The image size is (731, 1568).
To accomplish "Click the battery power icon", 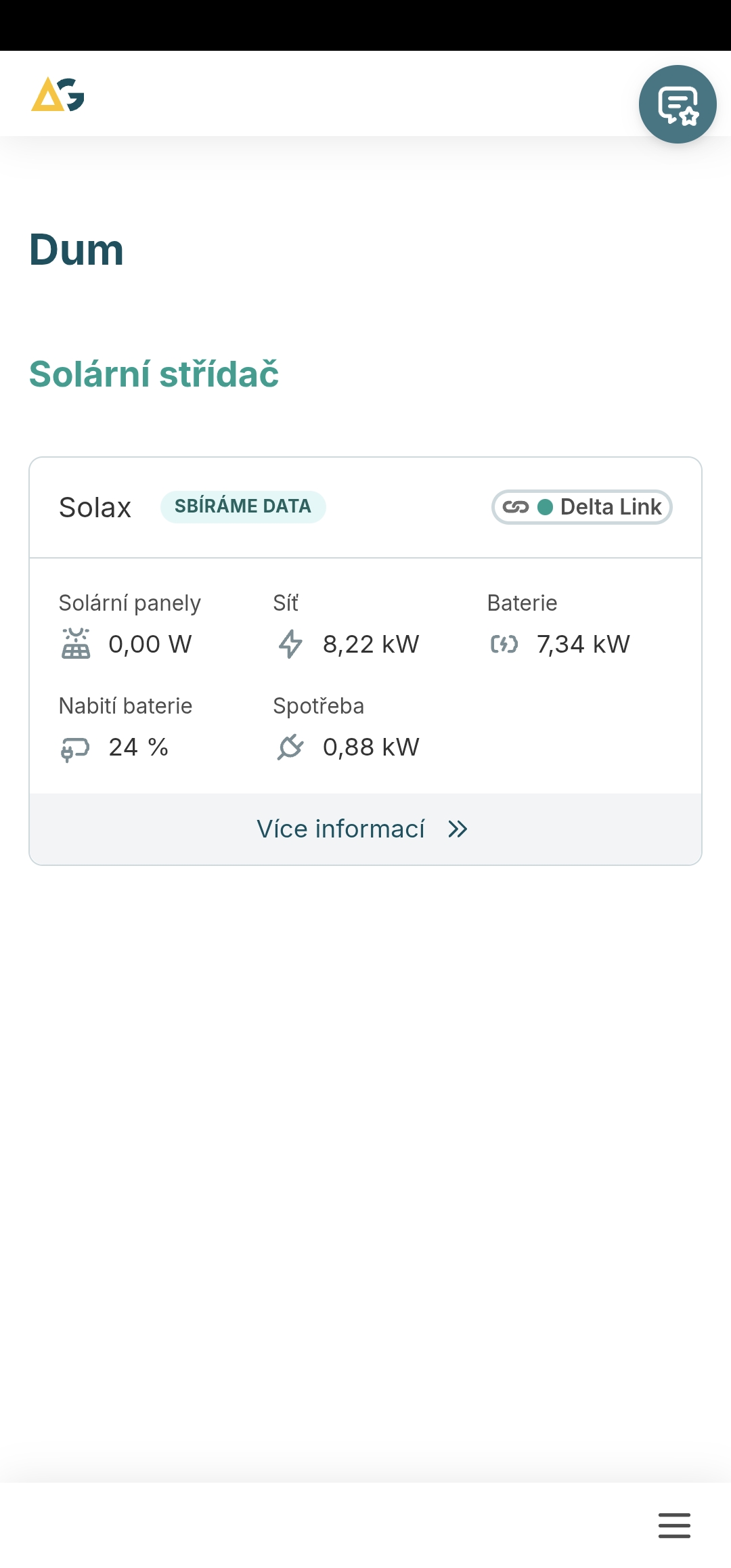I will (x=504, y=644).
